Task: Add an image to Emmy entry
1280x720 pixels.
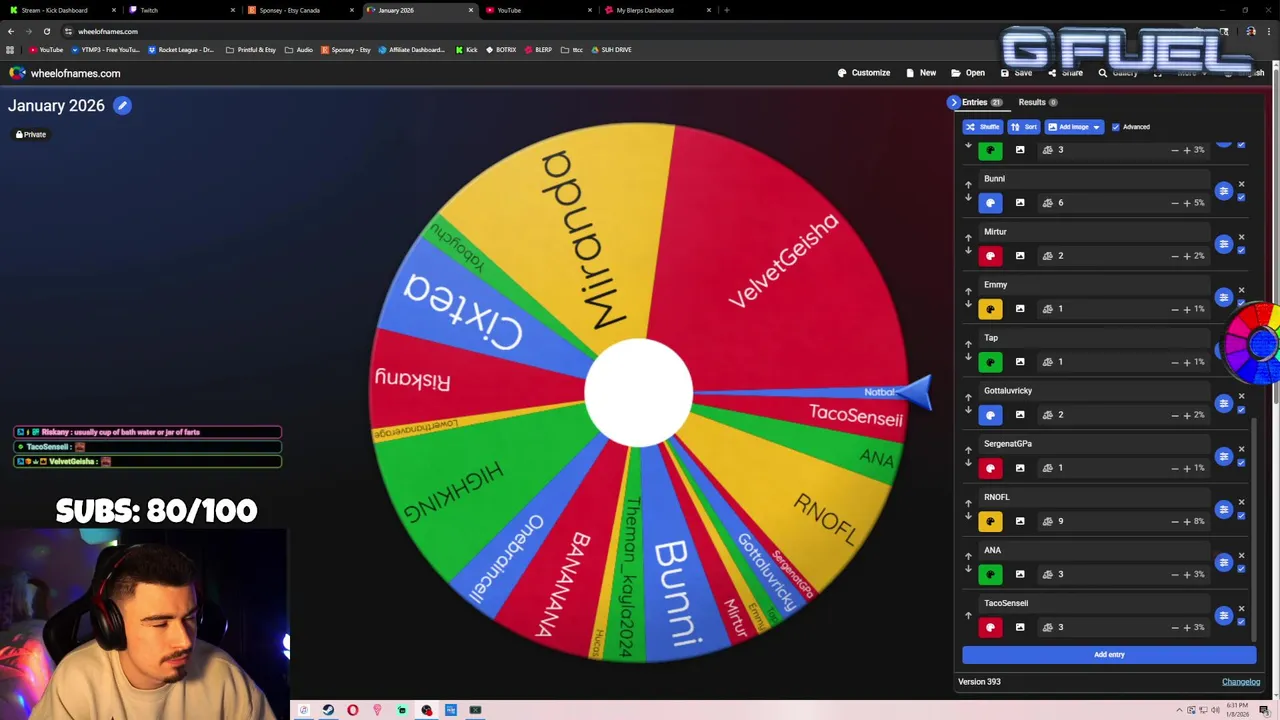Action: (1020, 309)
